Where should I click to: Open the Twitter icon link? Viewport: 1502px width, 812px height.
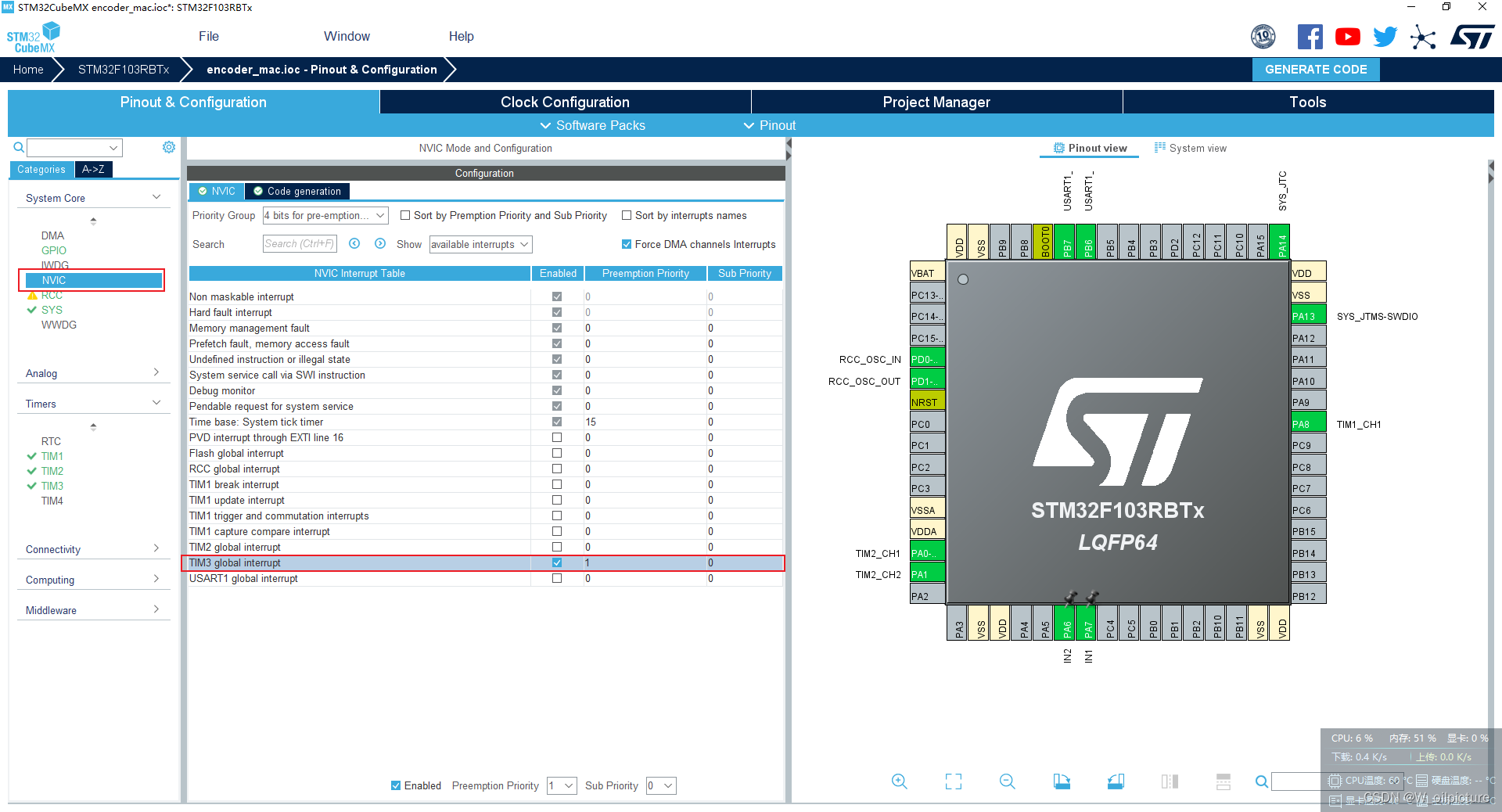pos(1385,37)
